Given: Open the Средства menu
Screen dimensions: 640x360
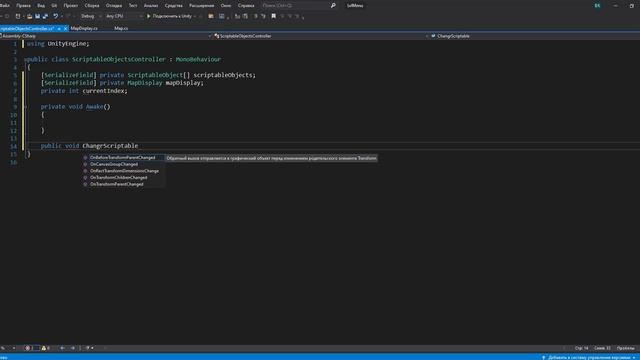Looking at the screenshot, I should (174, 6).
